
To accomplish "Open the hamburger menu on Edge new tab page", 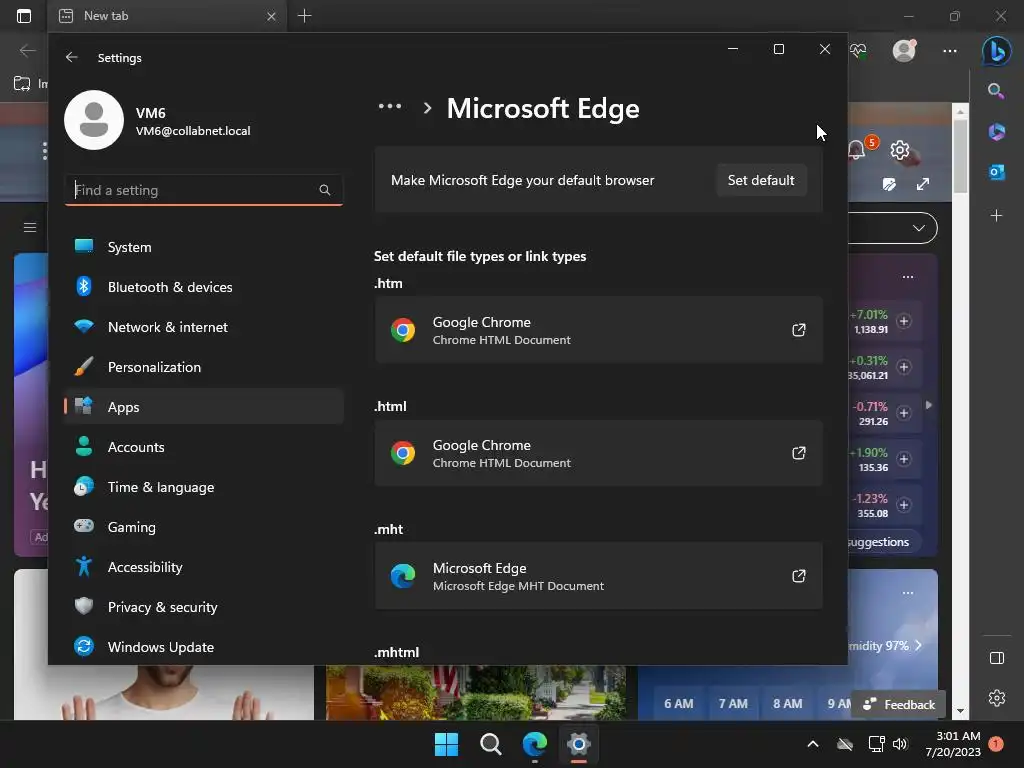I will tap(29, 227).
